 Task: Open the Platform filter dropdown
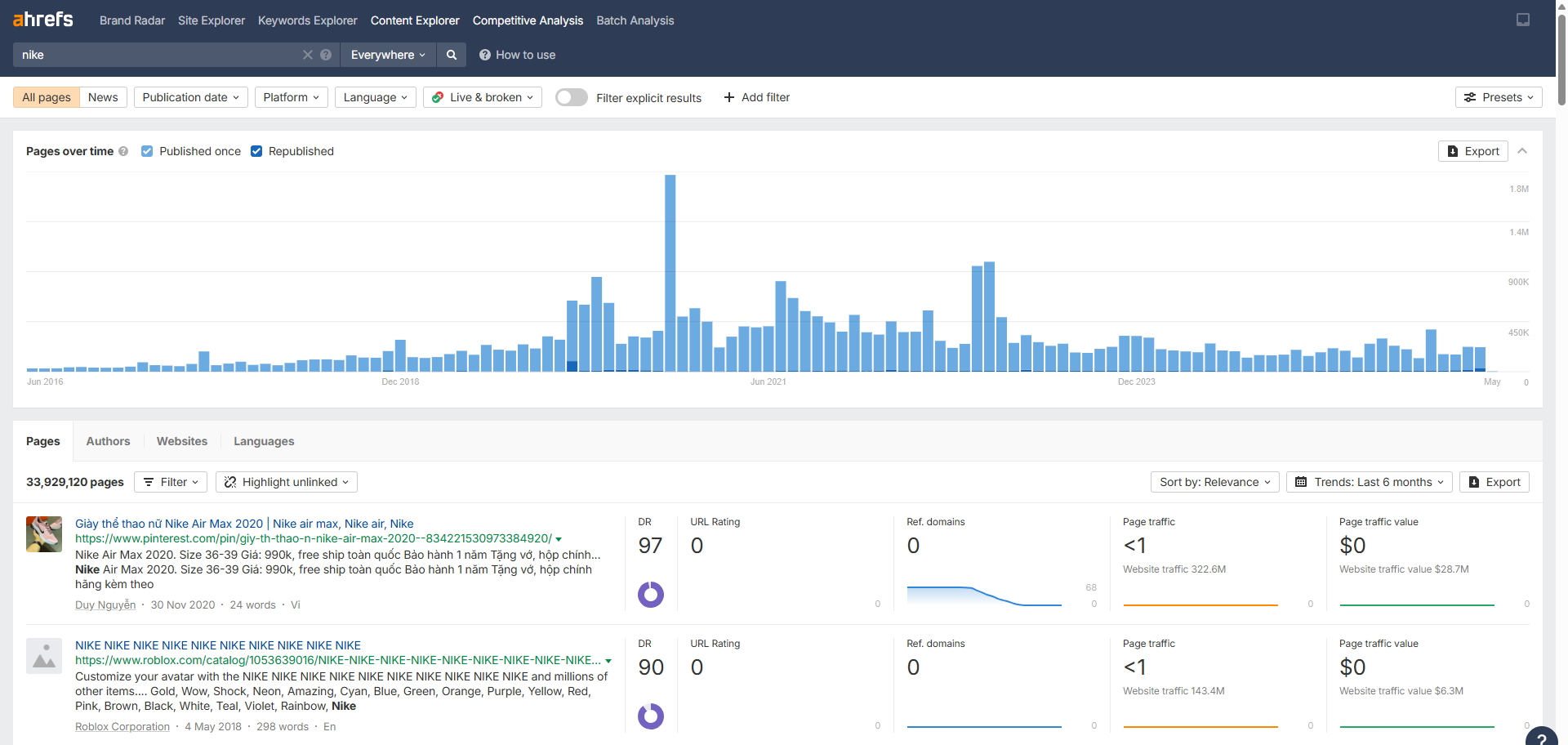coord(292,97)
